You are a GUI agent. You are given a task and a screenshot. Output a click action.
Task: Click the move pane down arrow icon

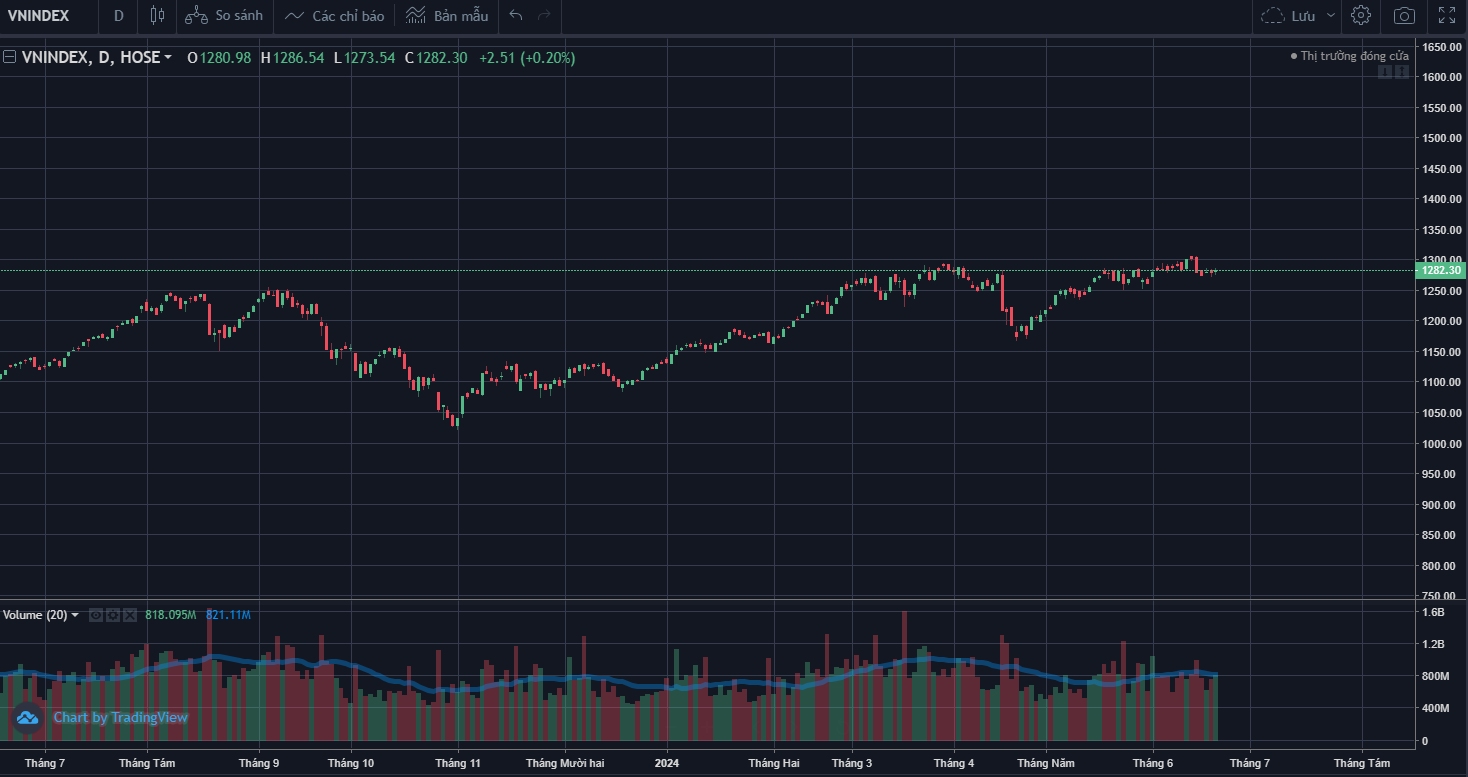[1385, 72]
